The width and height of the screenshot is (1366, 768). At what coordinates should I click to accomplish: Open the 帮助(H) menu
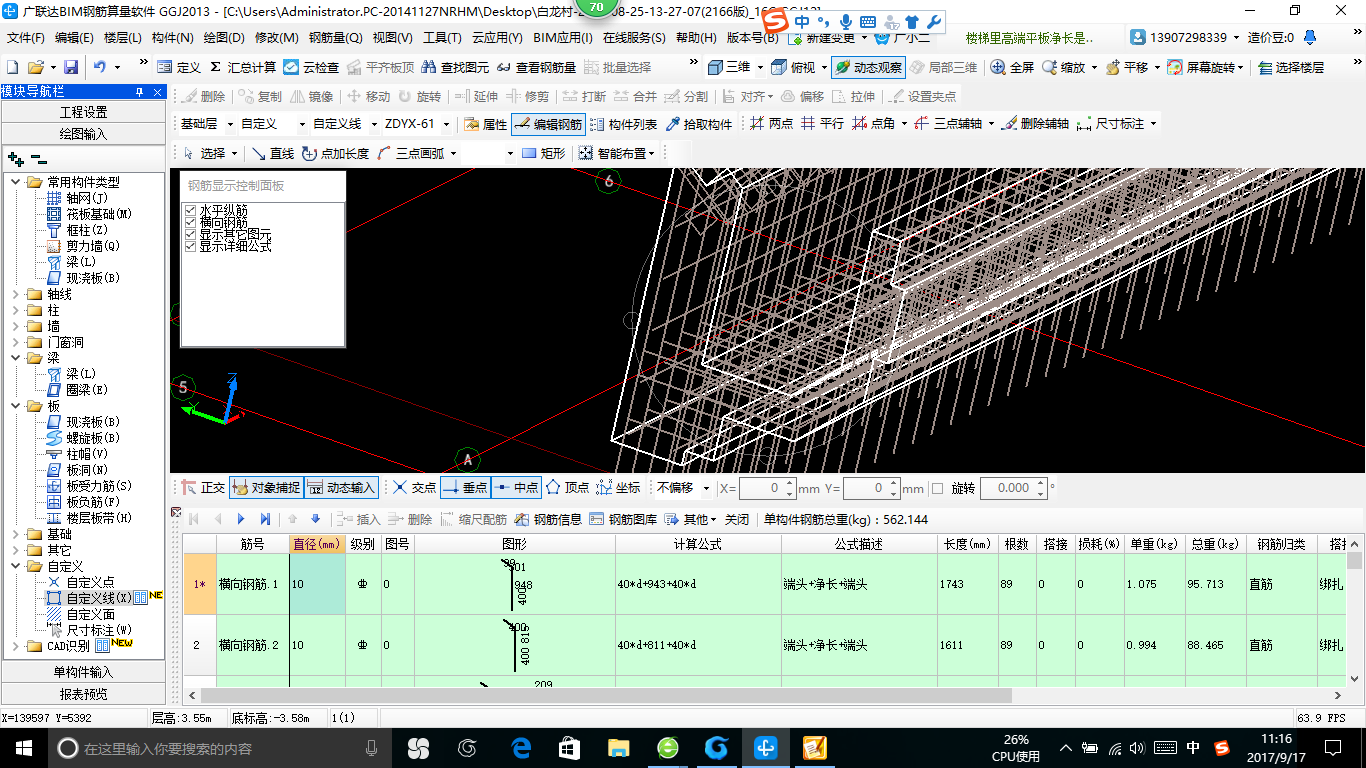click(x=696, y=38)
